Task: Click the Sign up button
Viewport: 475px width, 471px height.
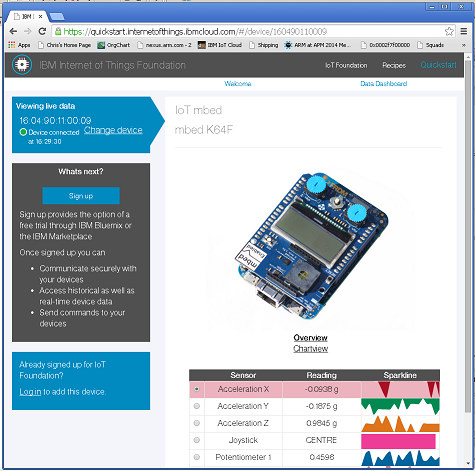Action: point(81,196)
